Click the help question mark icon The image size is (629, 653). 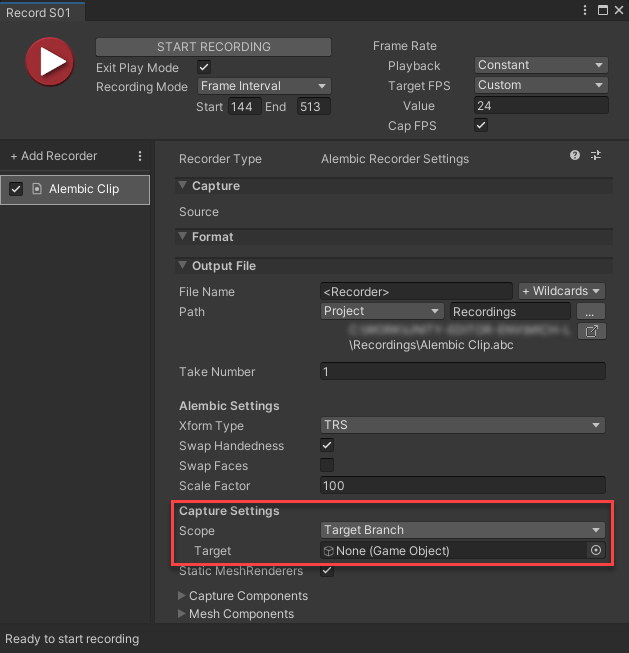(x=575, y=156)
